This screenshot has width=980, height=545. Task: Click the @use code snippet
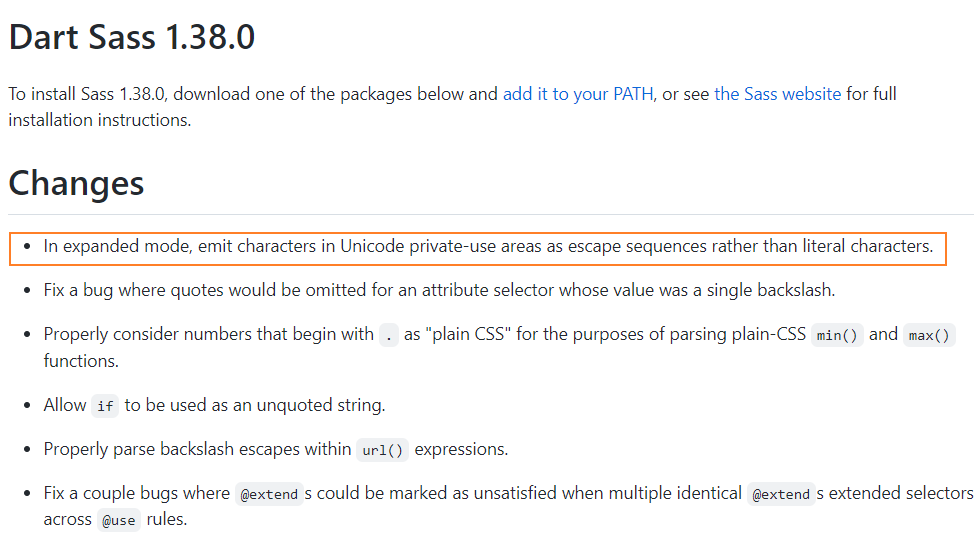(x=118, y=520)
